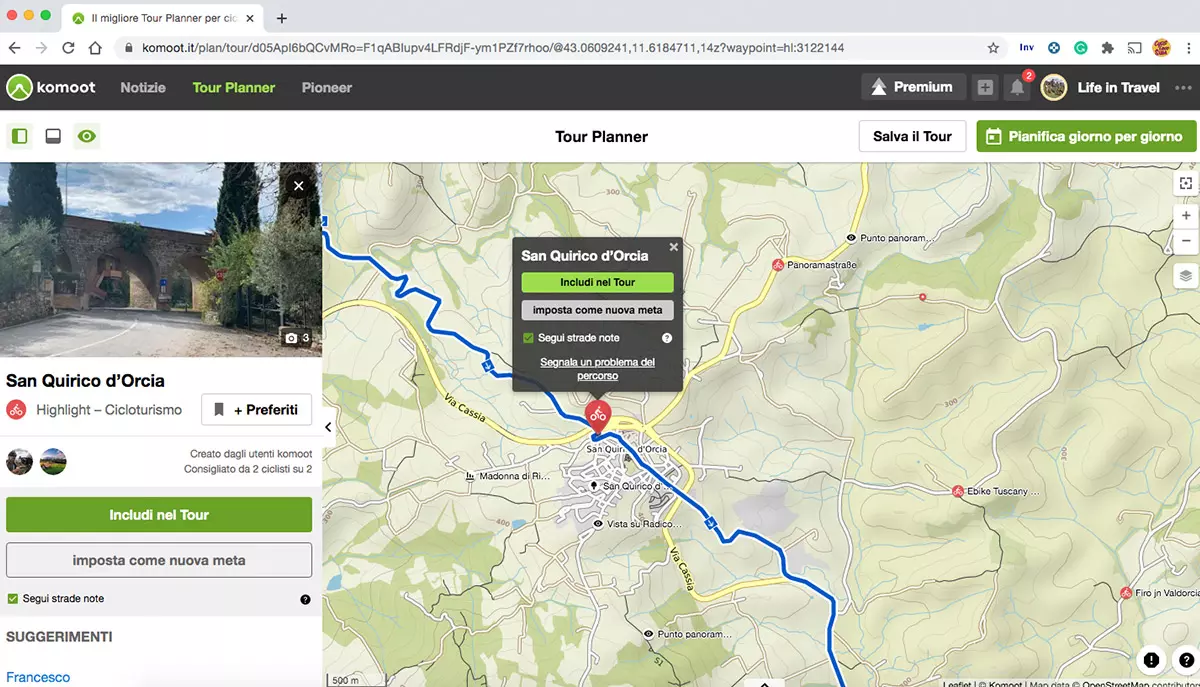Click sidebar Includi nel Tour button
1200x687 pixels.
coord(159,515)
